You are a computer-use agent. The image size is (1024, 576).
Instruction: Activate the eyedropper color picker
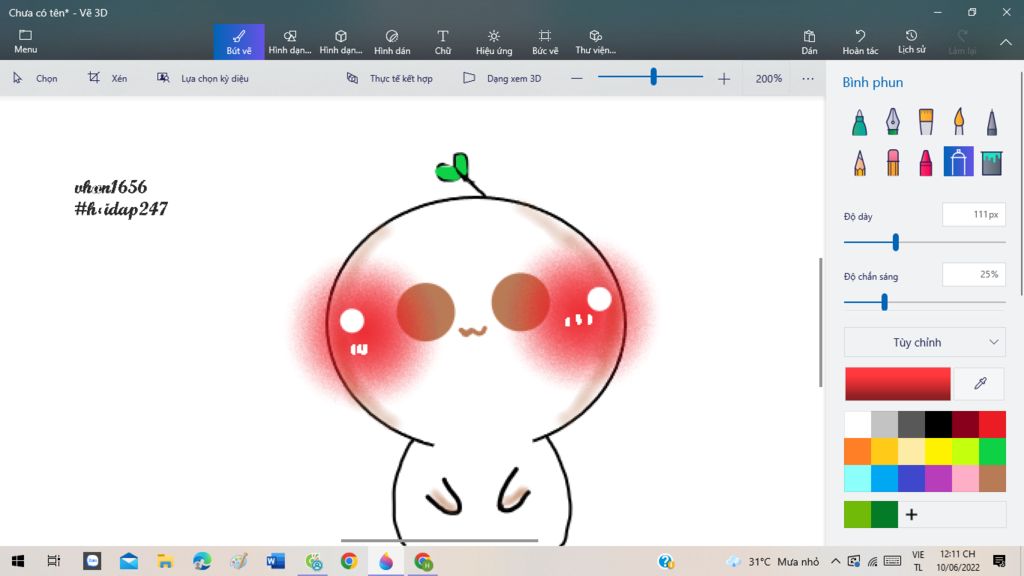pyautogui.click(x=980, y=383)
